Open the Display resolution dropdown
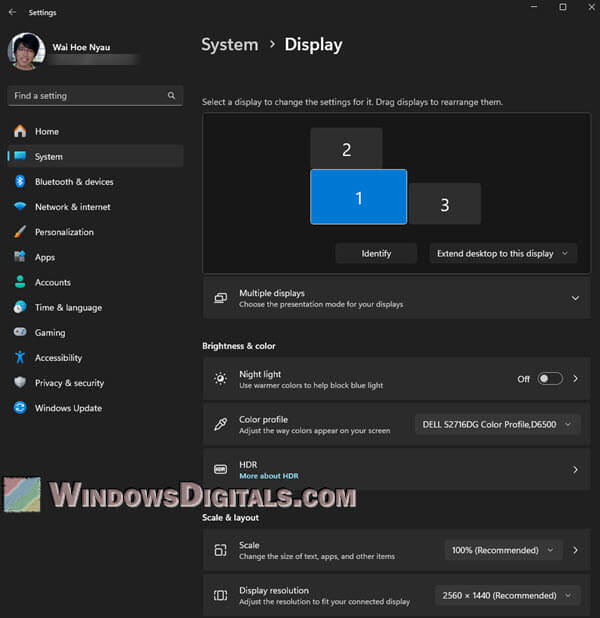The height and width of the screenshot is (618, 600). point(508,595)
